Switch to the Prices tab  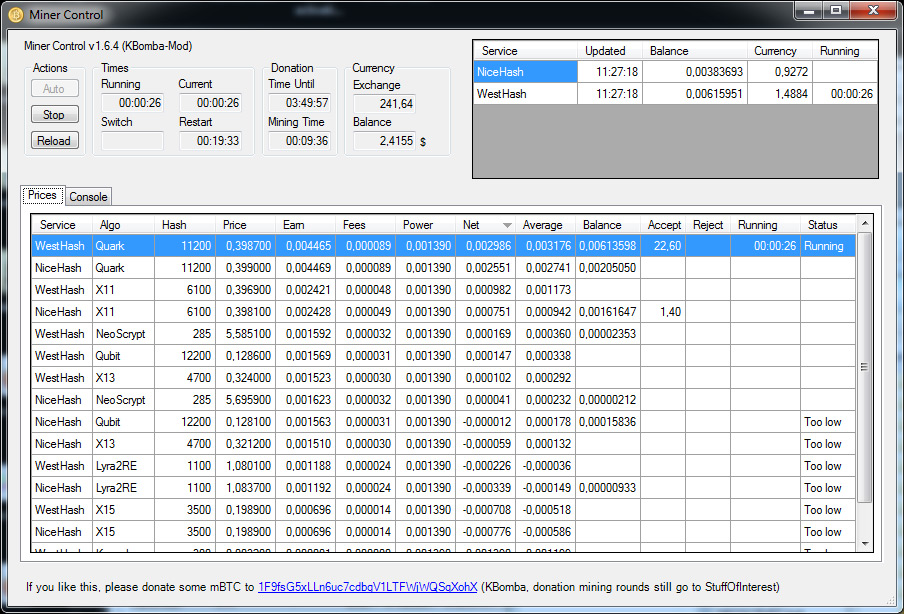(43, 195)
